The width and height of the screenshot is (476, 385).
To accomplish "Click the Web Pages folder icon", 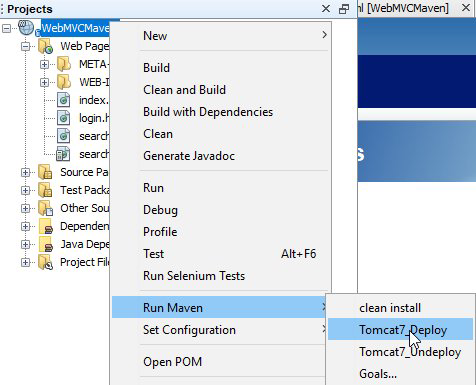I will pyautogui.click(x=45, y=46).
